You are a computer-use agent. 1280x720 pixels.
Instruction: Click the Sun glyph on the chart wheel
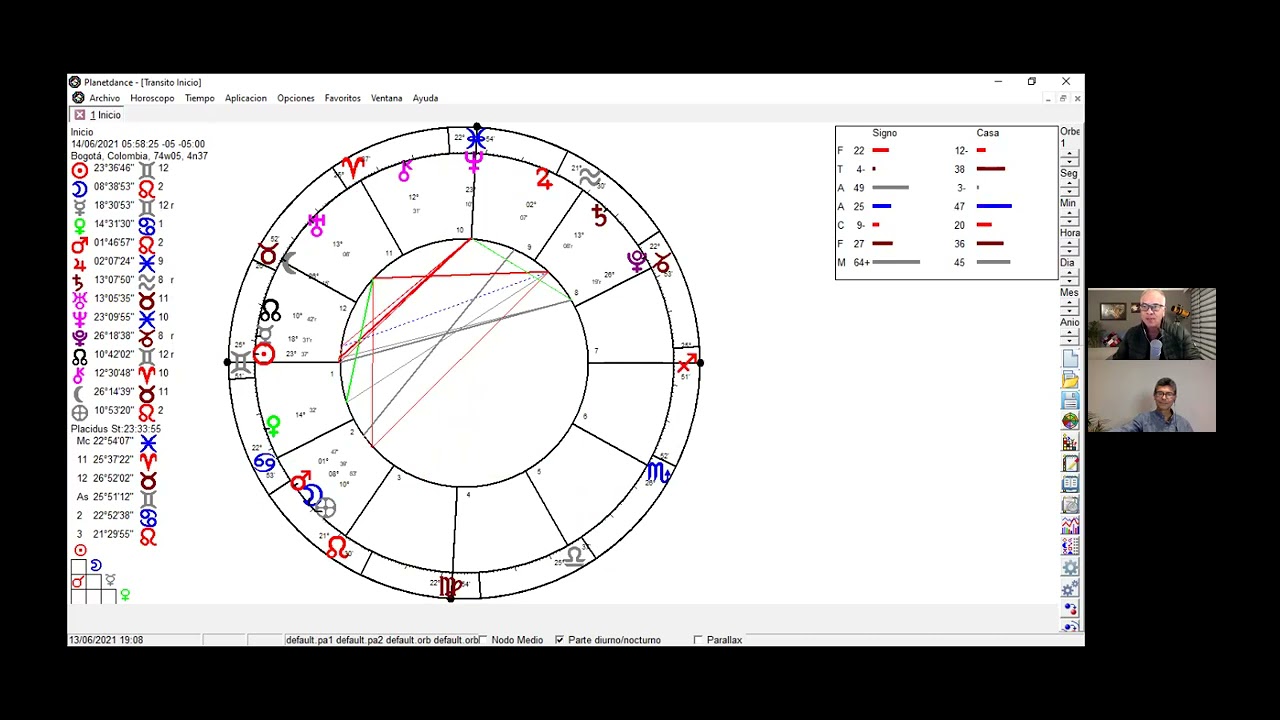coord(263,354)
